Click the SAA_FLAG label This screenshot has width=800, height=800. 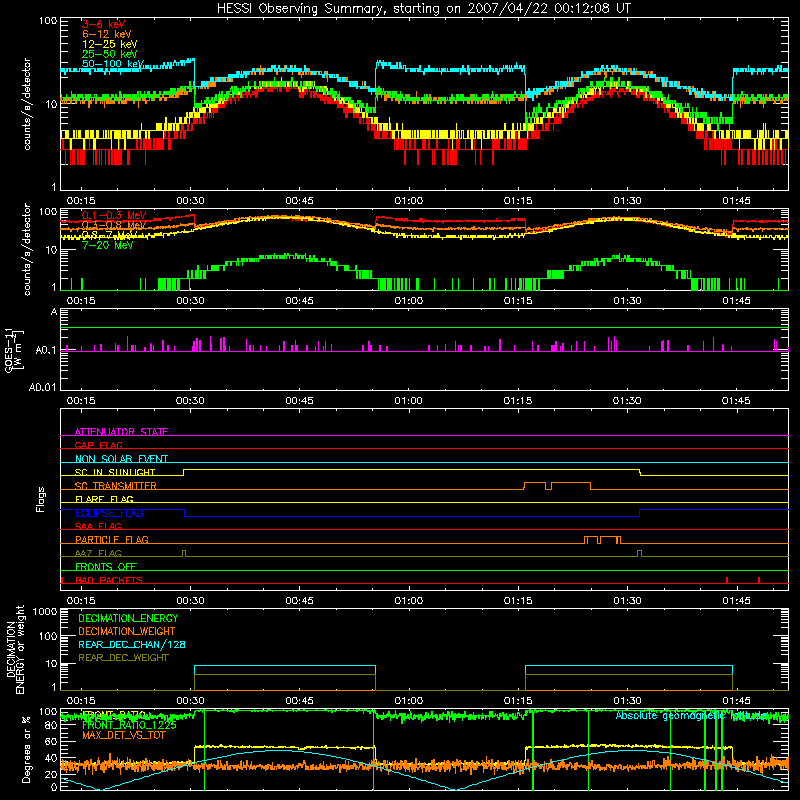pyautogui.click(x=98, y=526)
